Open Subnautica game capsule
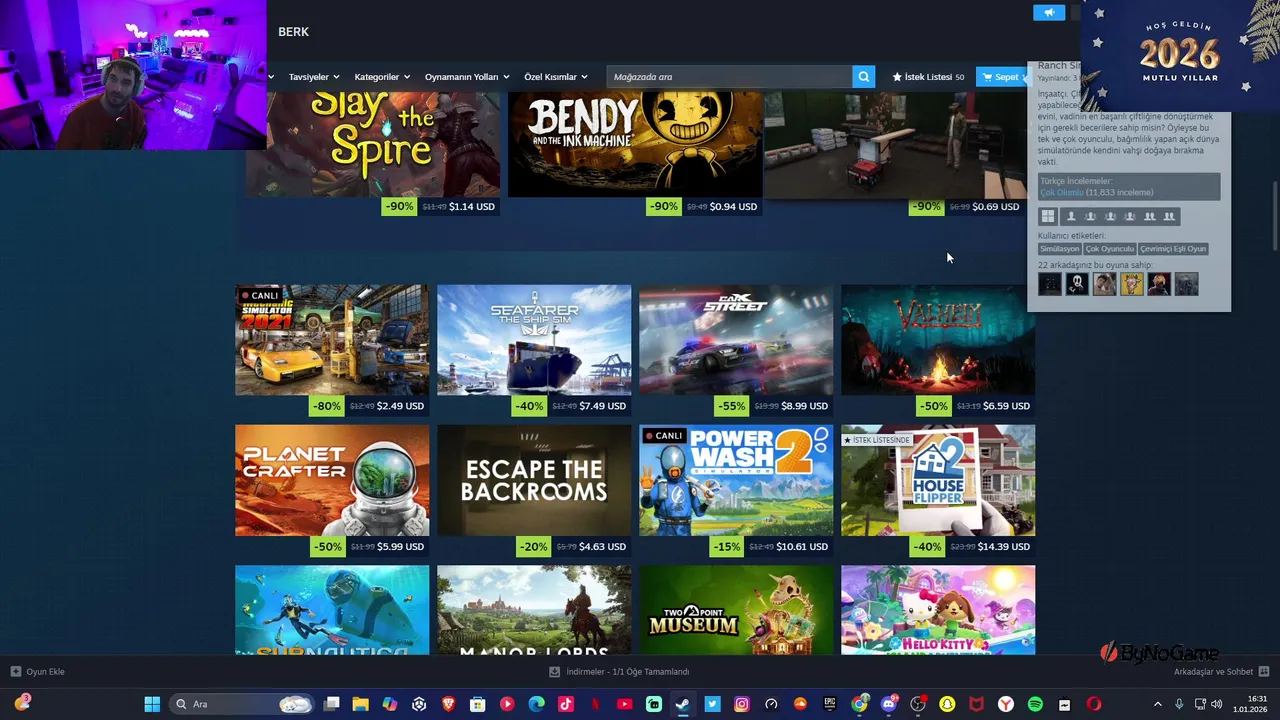The width and height of the screenshot is (1280, 720). click(332, 610)
